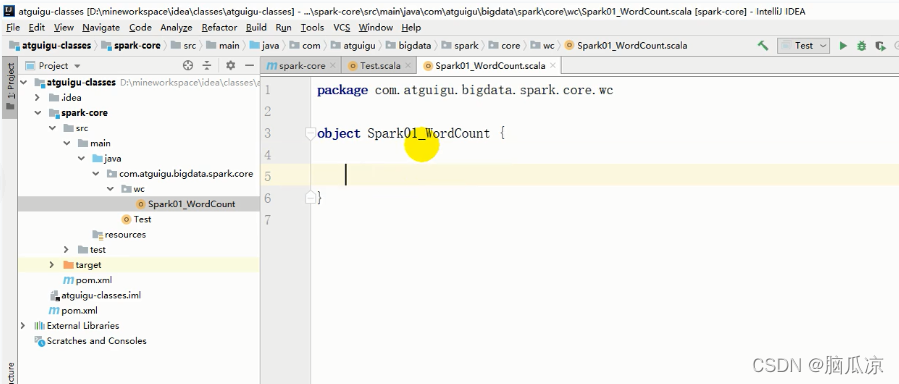Close the Spark01_WordCount.scala tab

(553, 65)
